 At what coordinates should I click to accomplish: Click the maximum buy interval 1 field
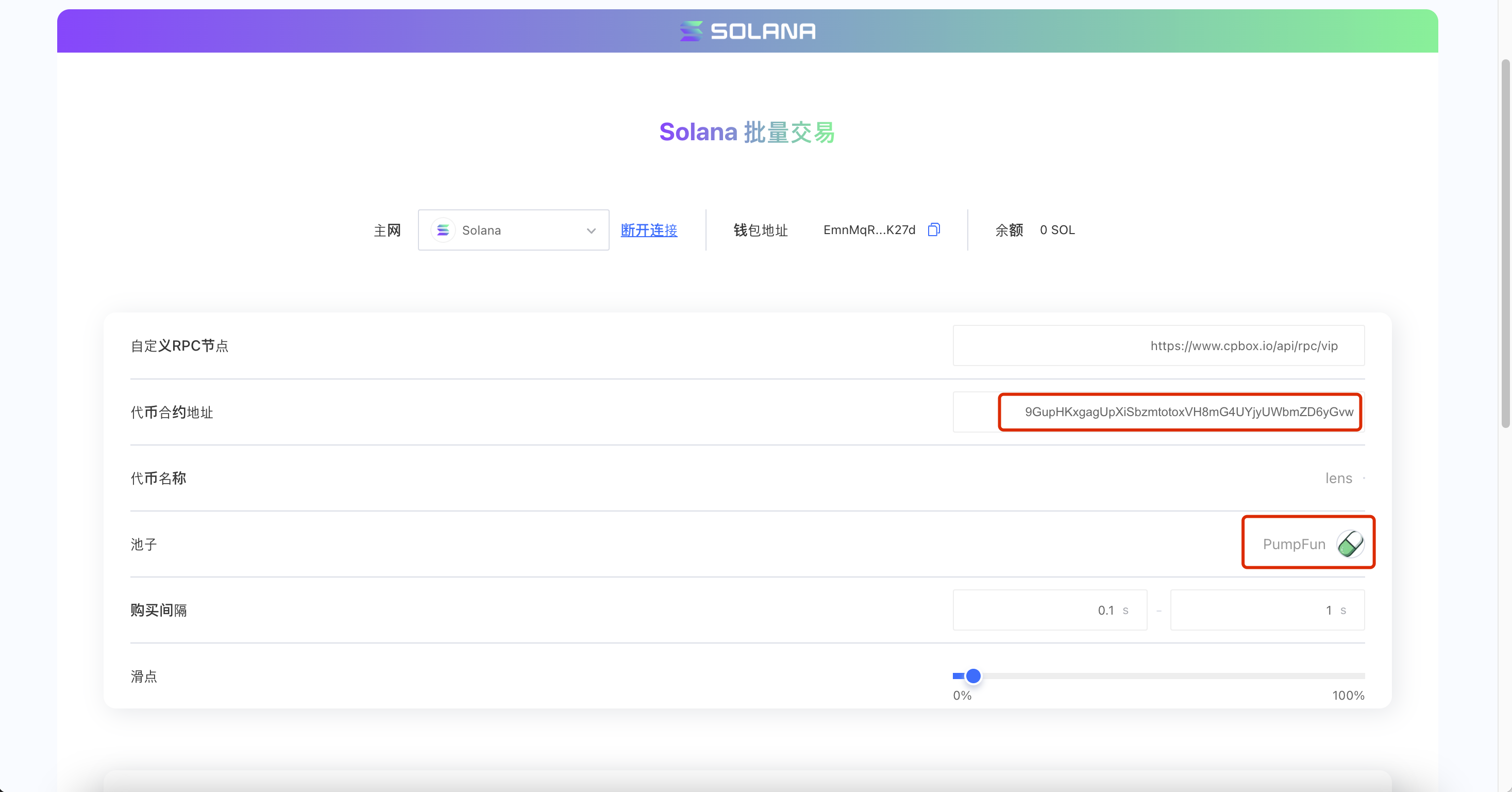coord(1267,610)
